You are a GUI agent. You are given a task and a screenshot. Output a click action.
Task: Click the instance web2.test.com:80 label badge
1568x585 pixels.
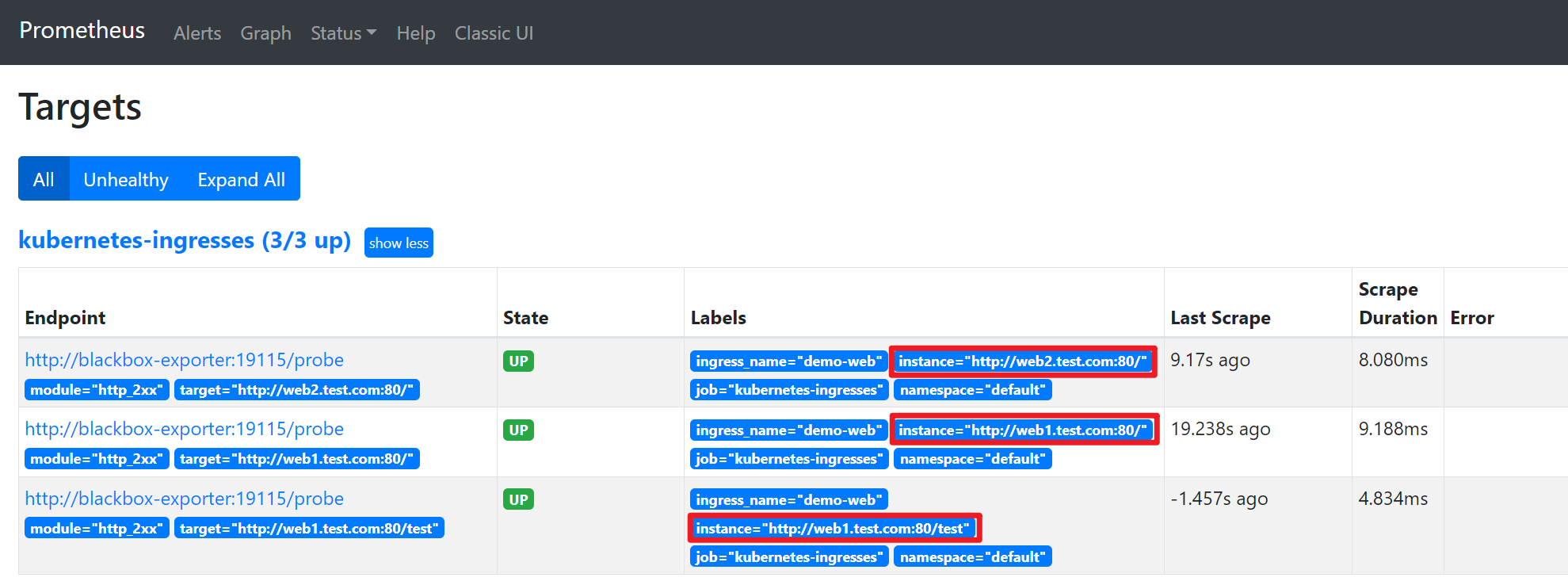(x=1022, y=361)
